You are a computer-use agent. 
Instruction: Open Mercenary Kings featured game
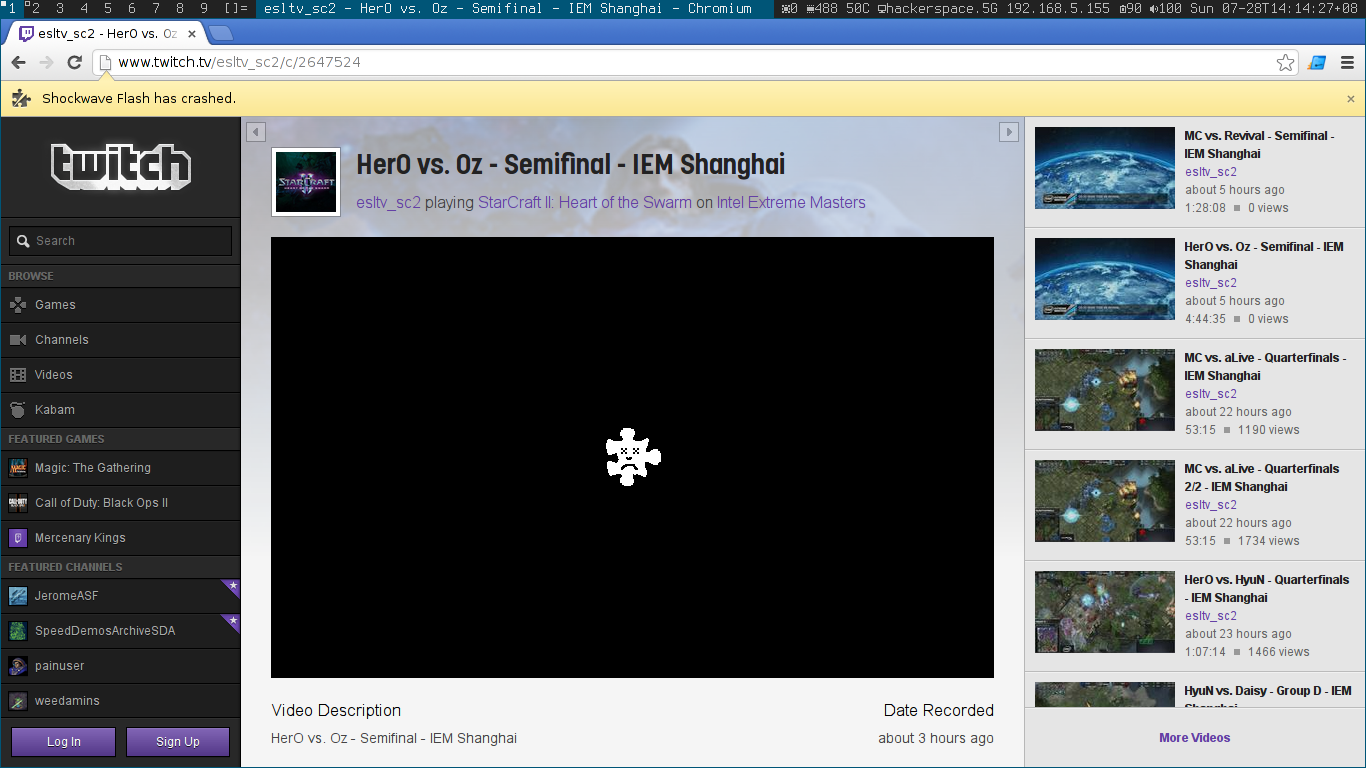pyautogui.click(x=121, y=538)
